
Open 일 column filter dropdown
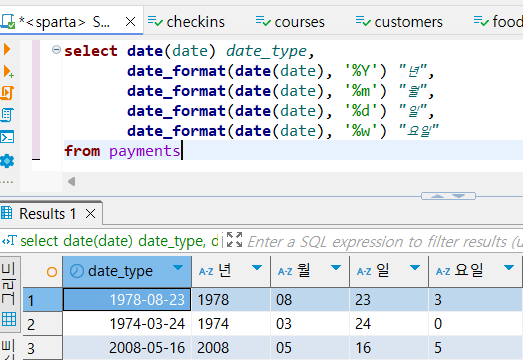tap(415, 268)
